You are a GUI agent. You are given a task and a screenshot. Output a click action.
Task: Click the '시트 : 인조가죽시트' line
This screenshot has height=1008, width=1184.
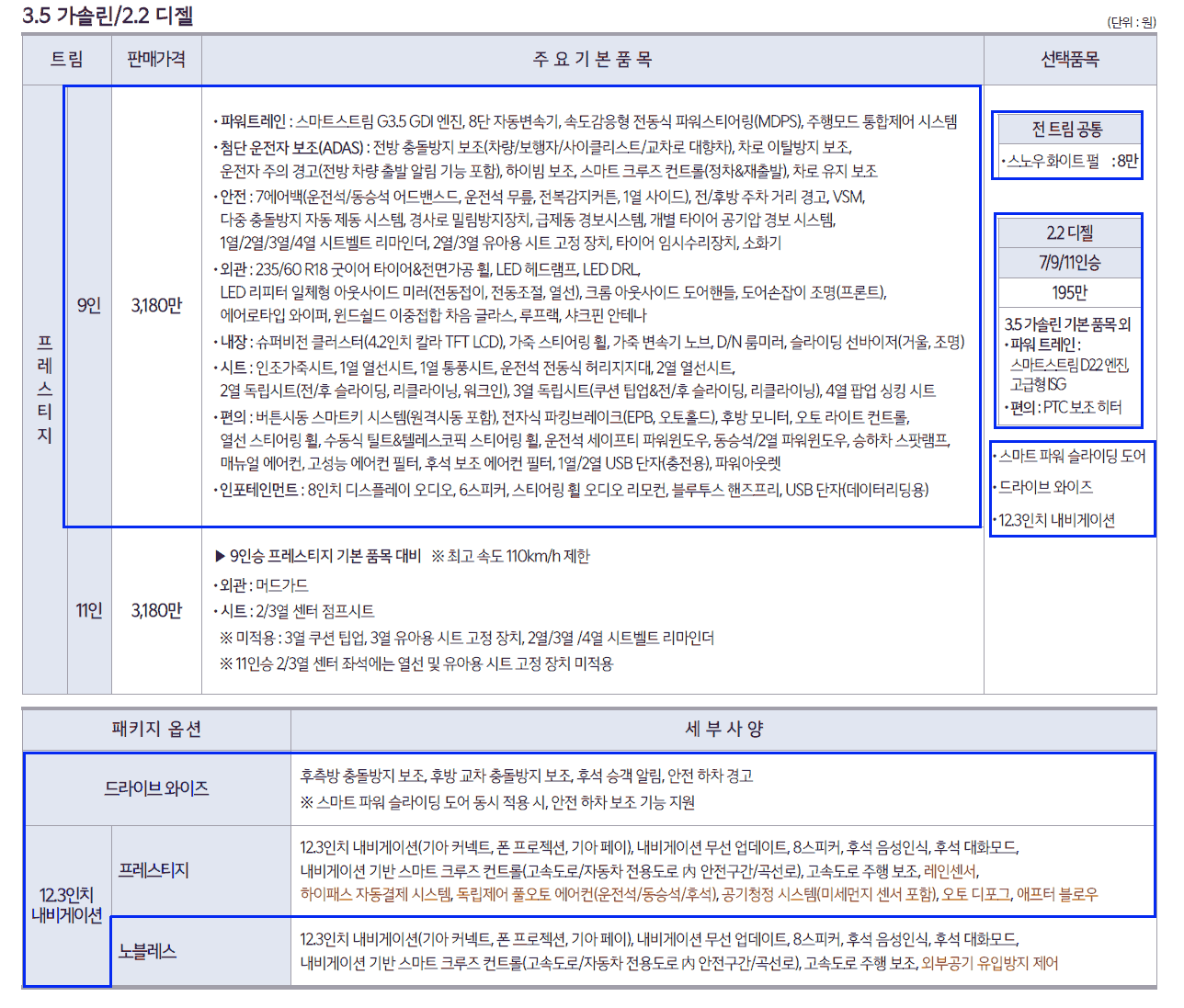coord(474,368)
